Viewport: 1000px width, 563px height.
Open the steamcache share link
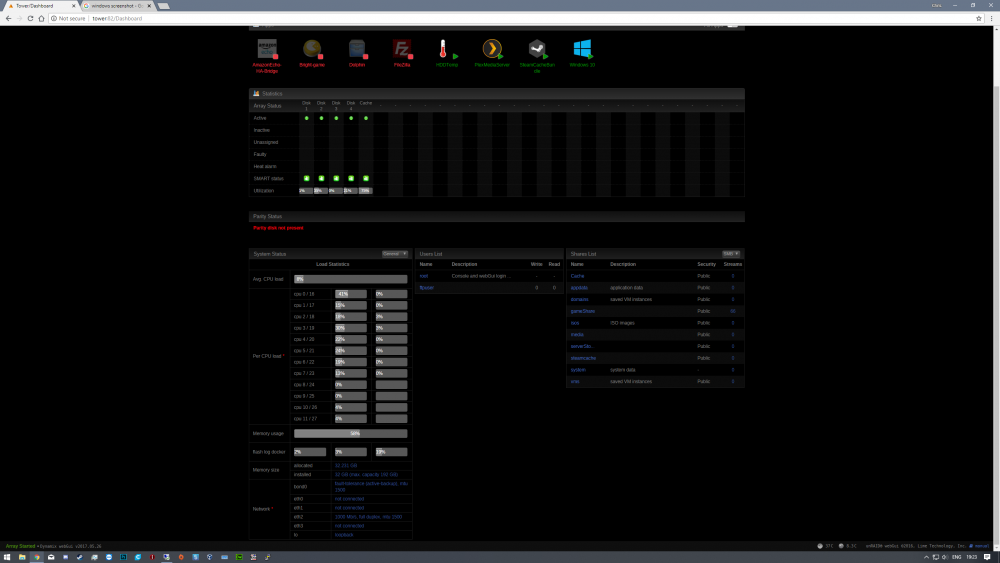[584, 358]
